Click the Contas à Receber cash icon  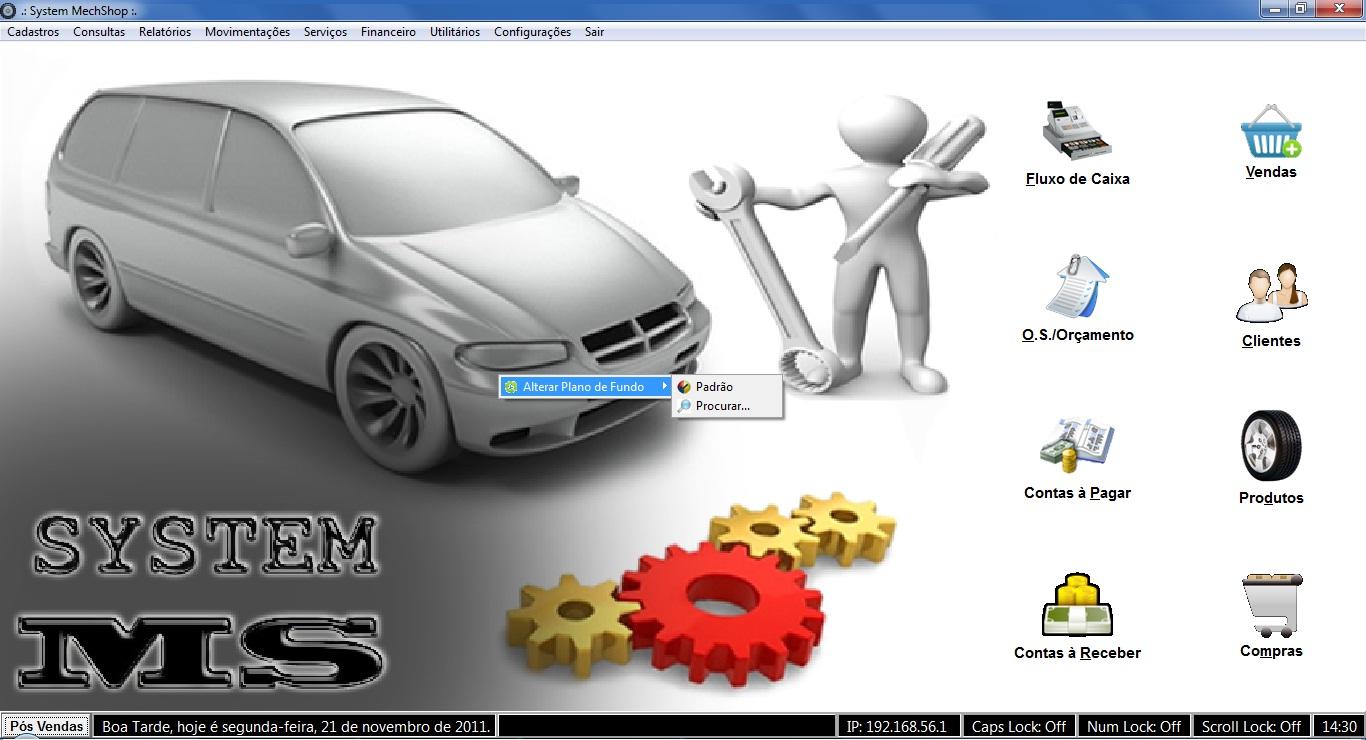[x=1077, y=605]
